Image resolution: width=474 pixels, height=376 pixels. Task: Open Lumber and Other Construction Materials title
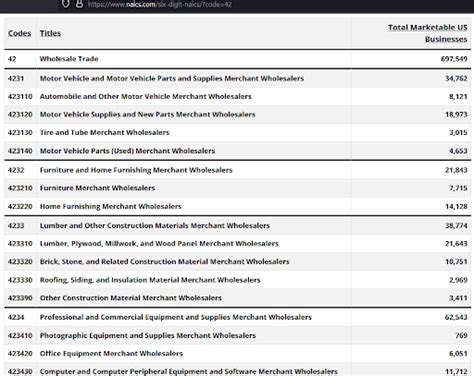click(x=155, y=226)
